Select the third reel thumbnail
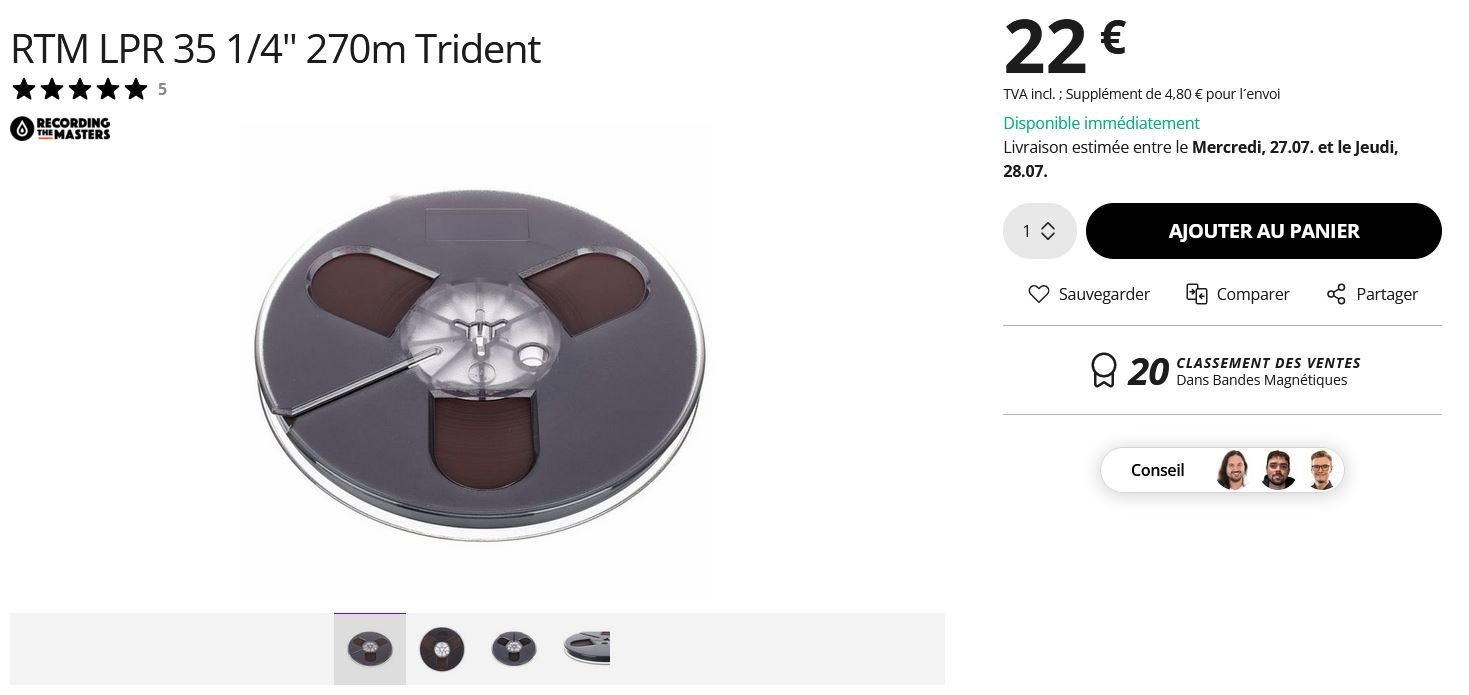The width and height of the screenshot is (1469, 695). click(x=514, y=649)
